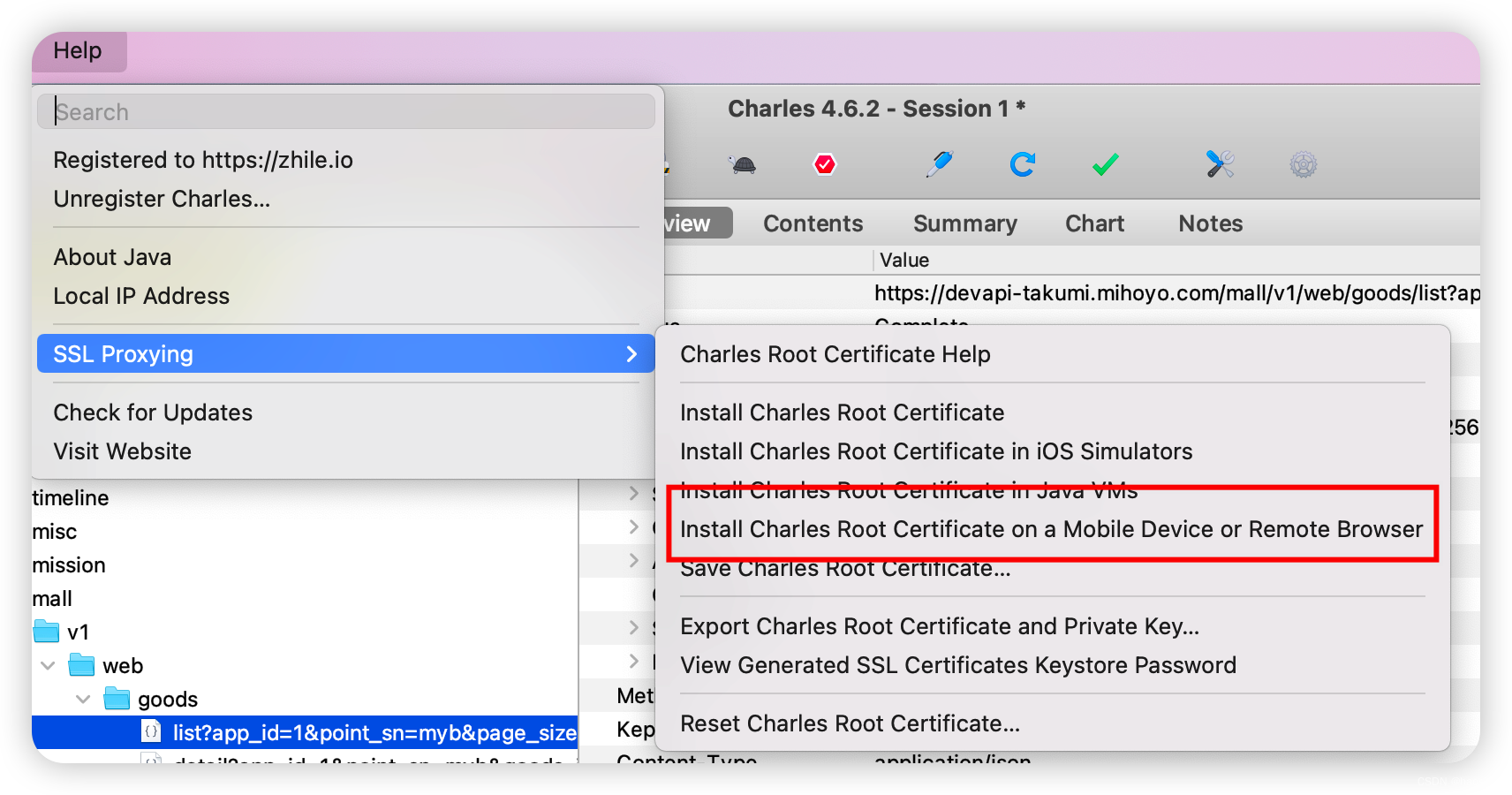The image size is (1512, 795).
Task: Install certificate on Mobile Device or Remote Browser
Action: (1051, 529)
